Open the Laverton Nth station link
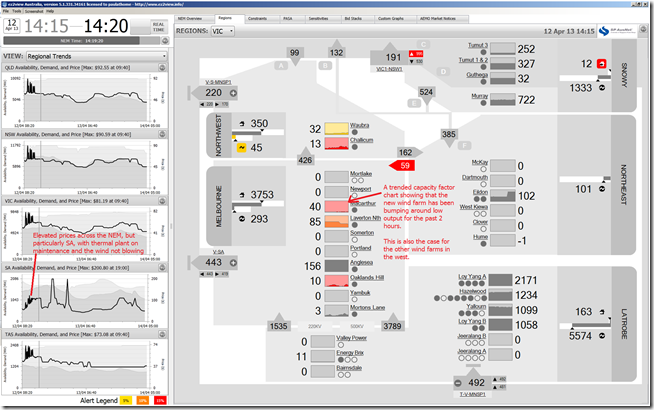Screen dimensions: 654x410 tap(365, 218)
